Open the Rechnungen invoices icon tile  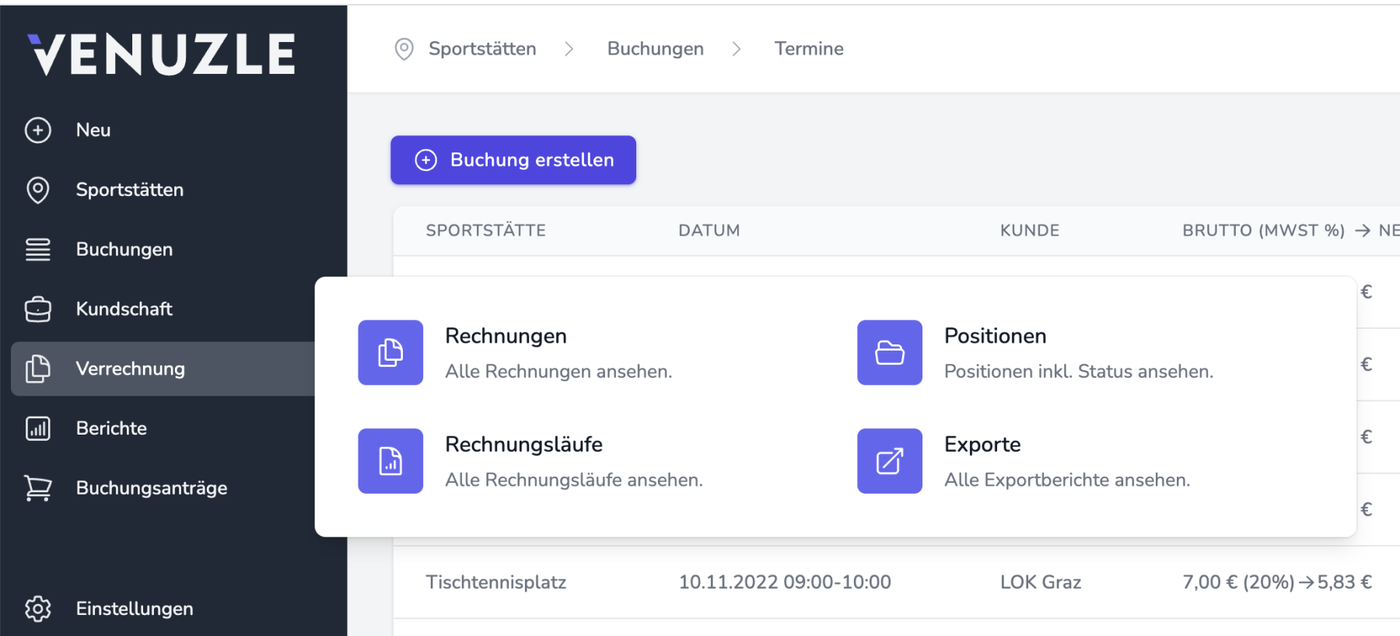(x=390, y=352)
